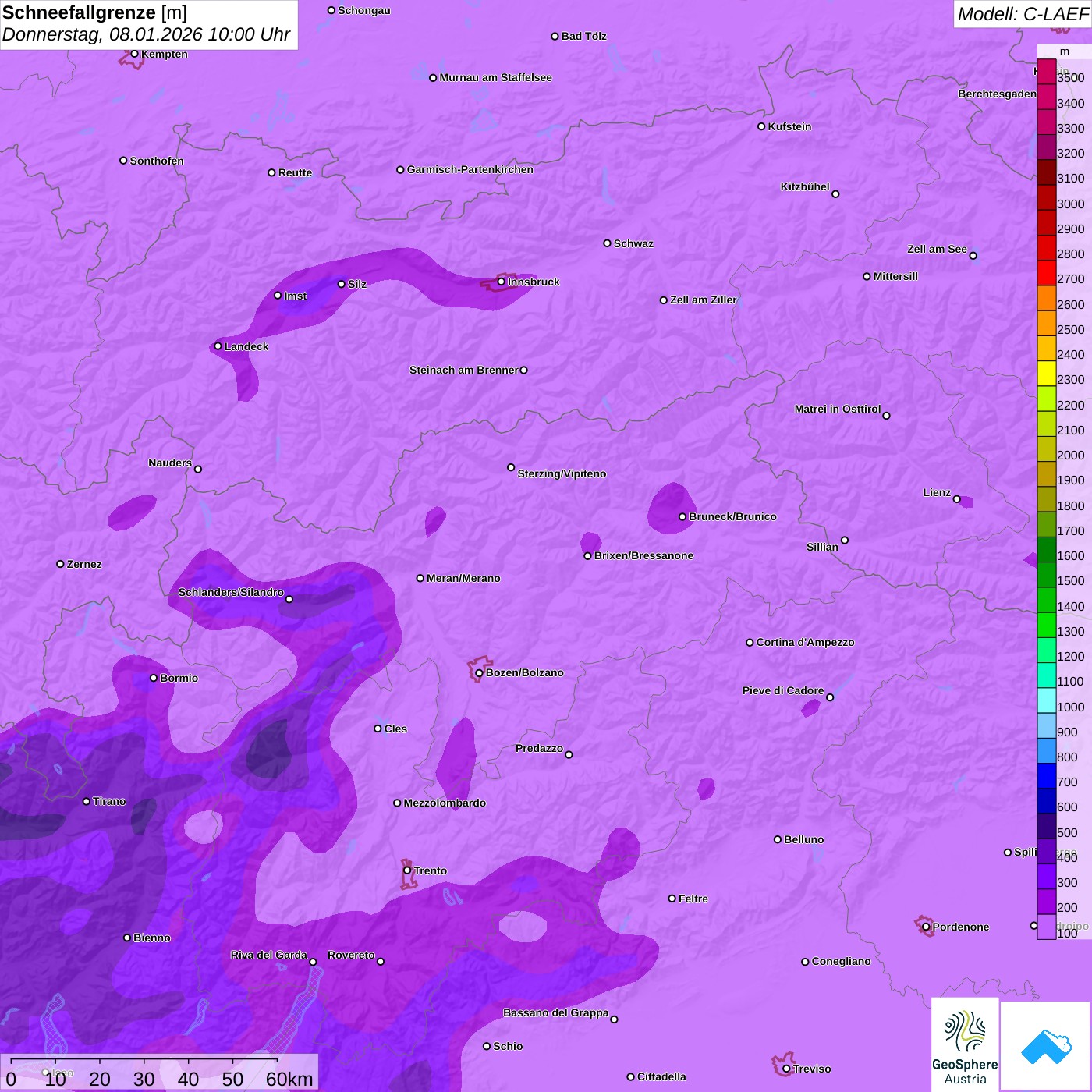This screenshot has width=1092, height=1092.
Task: Click the 2300 m yellow legend swatch
Action: coord(1047,373)
